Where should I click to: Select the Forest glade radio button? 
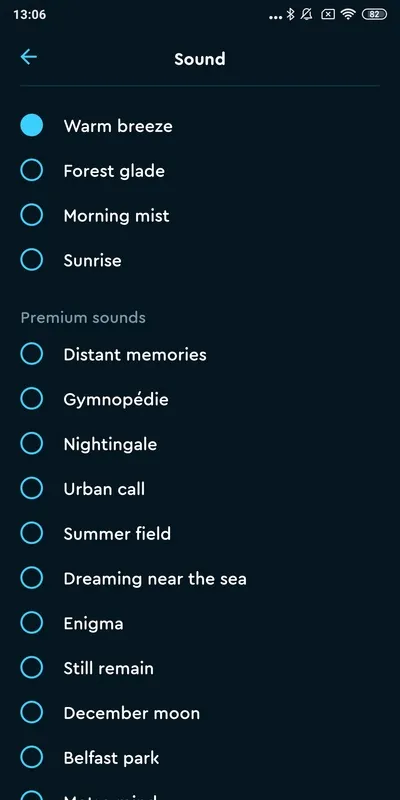pos(32,170)
